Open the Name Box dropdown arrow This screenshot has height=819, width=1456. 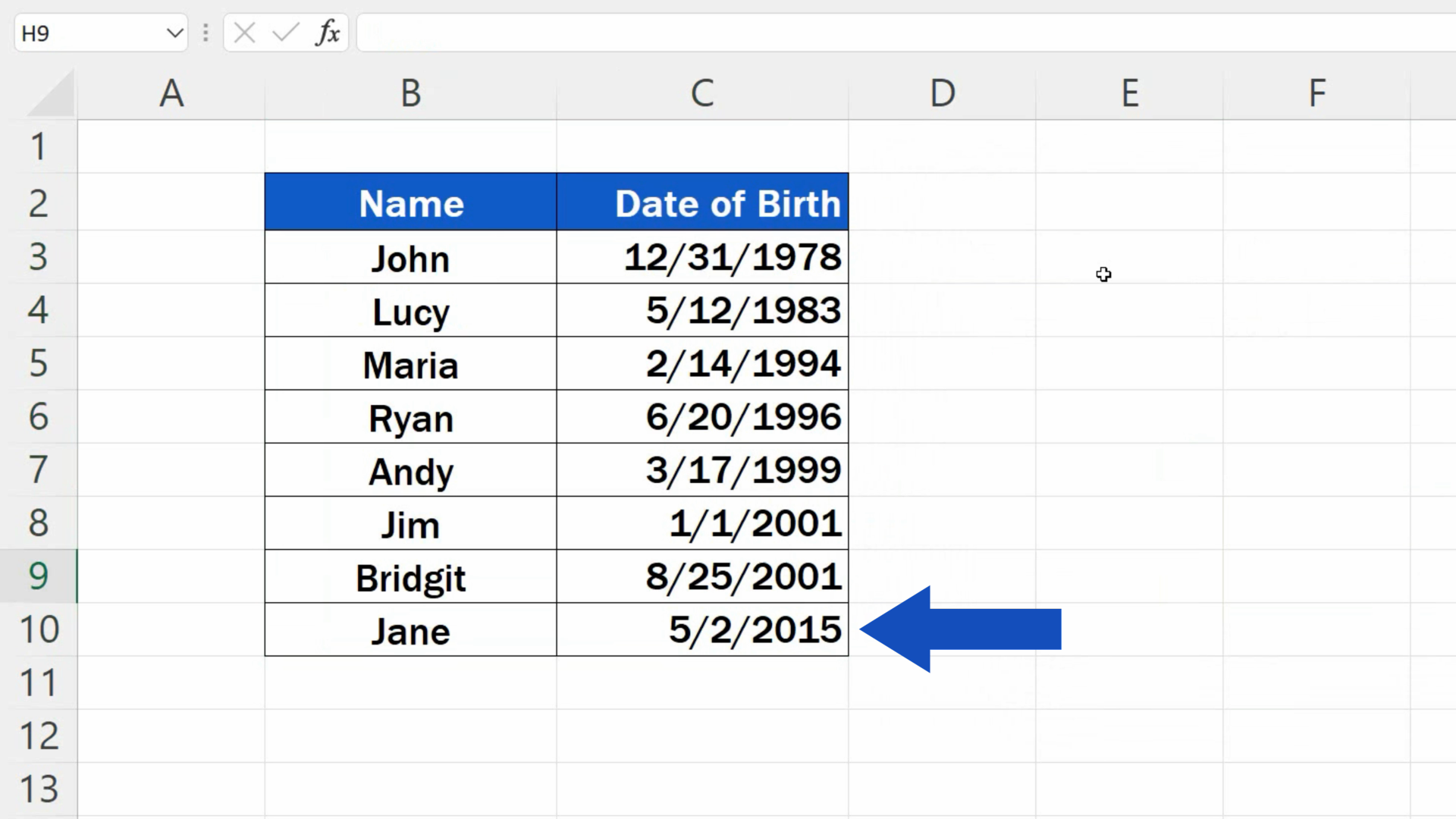(x=174, y=33)
